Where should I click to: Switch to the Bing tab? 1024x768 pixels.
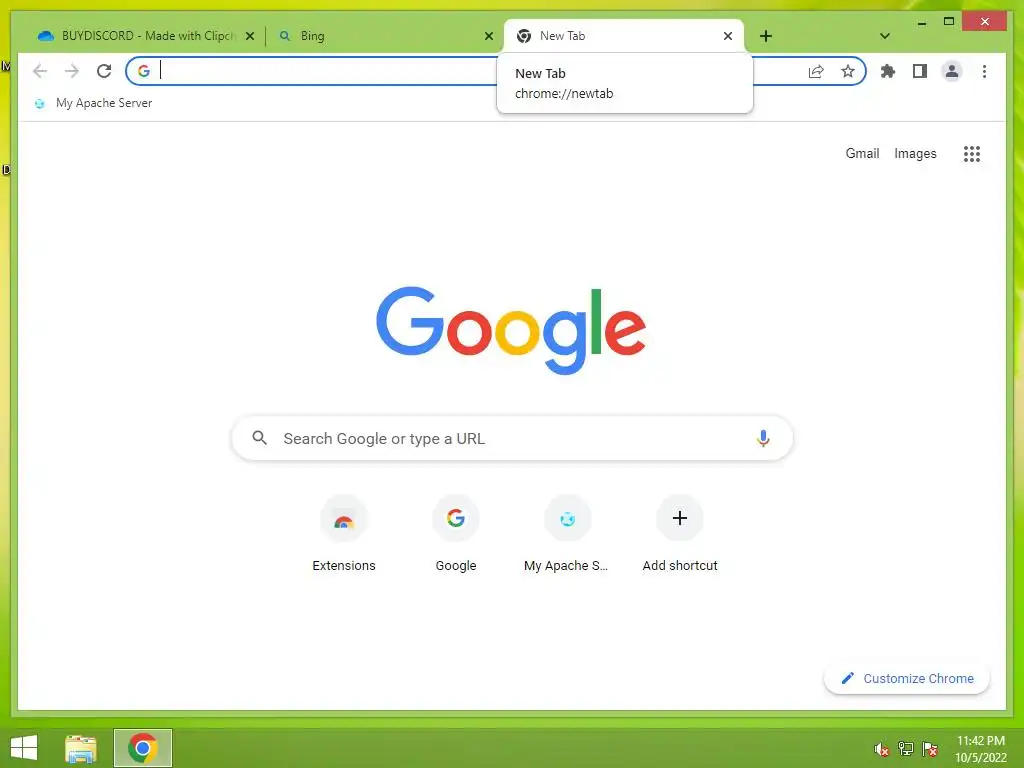[x=385, y=36]
